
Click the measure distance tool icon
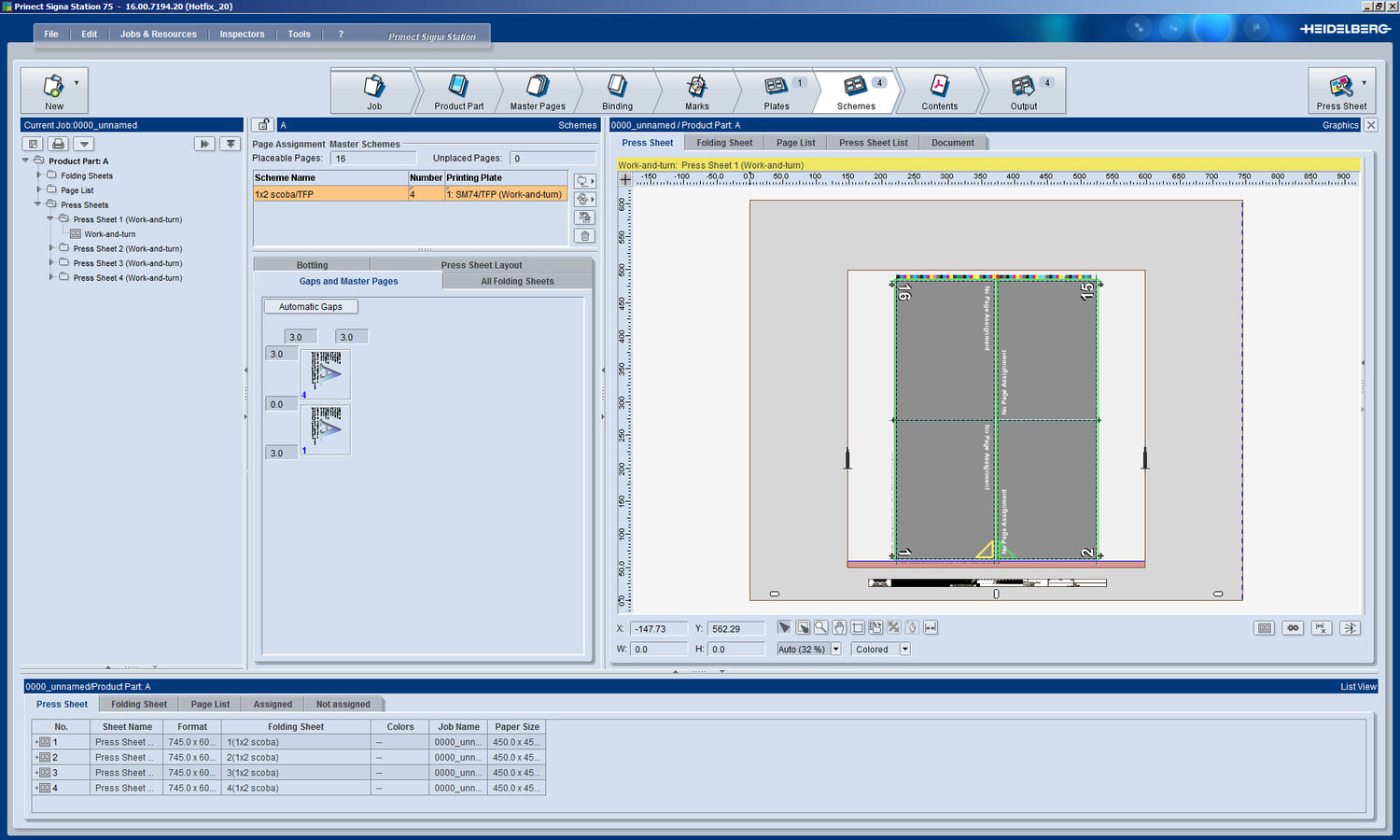point(931,628)
